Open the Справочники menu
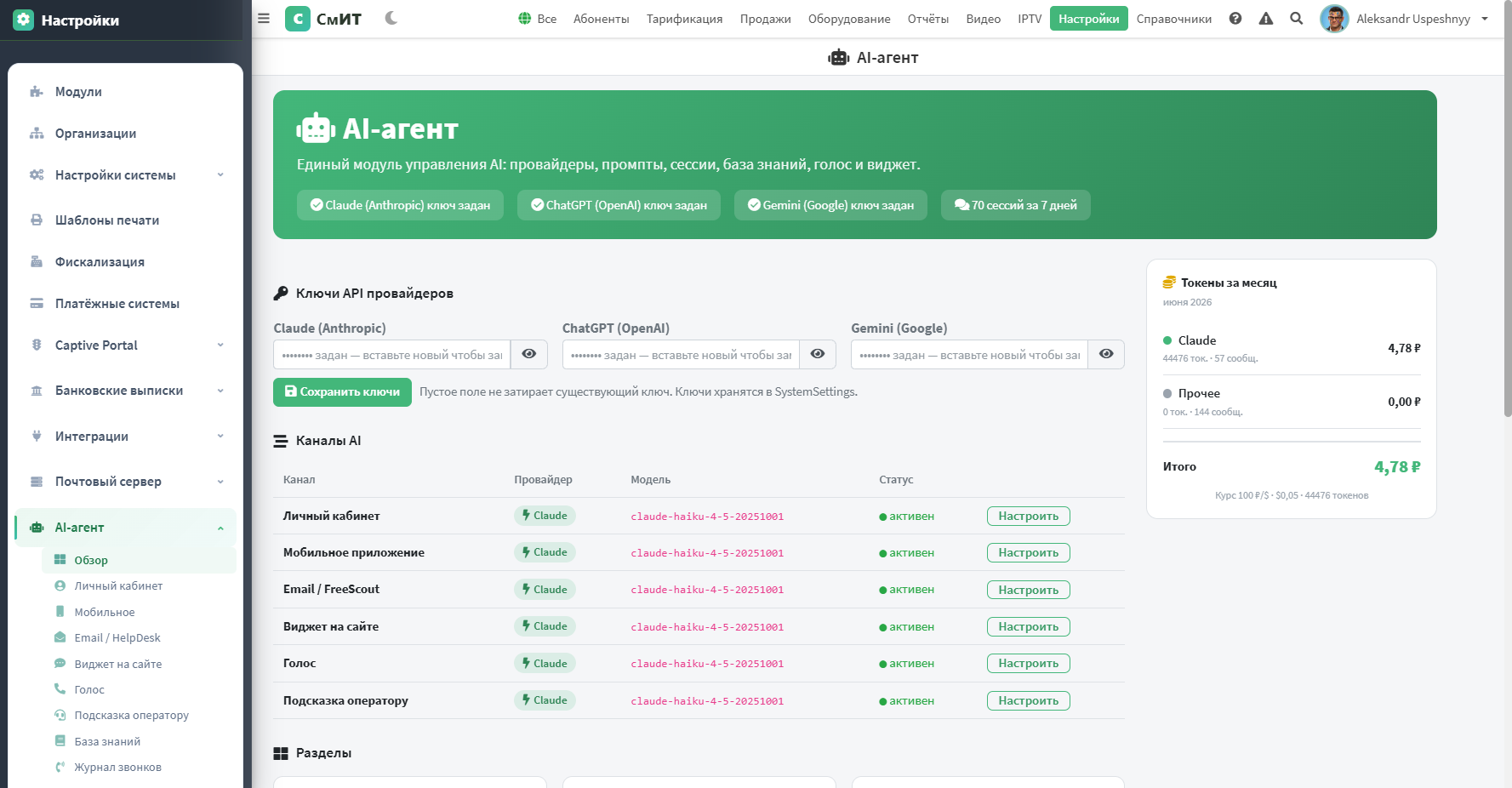Viewport: 1512px width, 788px height. pyautogui.click(x=1174, y=19)
